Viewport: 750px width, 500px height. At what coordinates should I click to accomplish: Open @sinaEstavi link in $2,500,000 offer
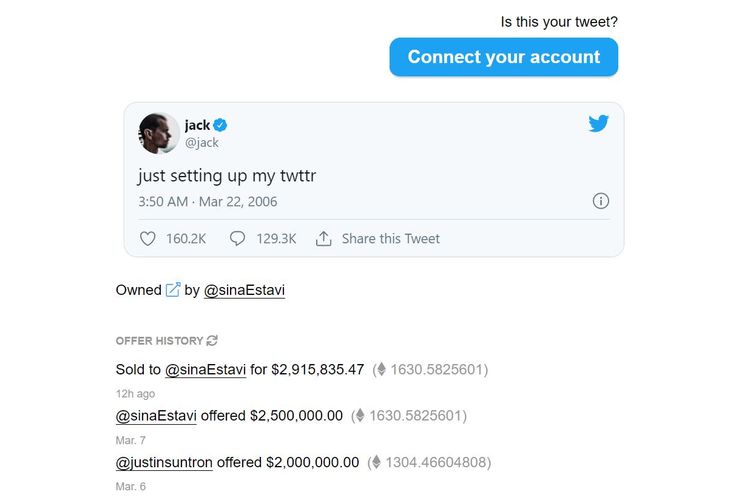pos(156,415)
